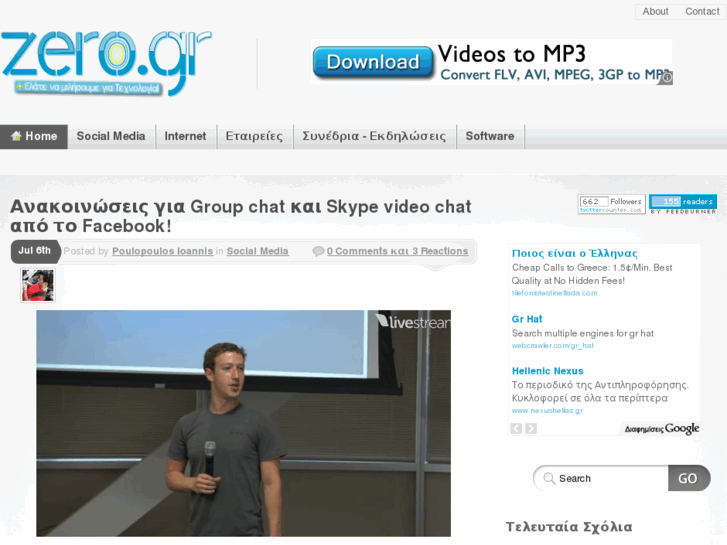The width and height of the screenshot is (727, 545).
Task: Open the Software menu item
Action: click(x=490, y=136)
